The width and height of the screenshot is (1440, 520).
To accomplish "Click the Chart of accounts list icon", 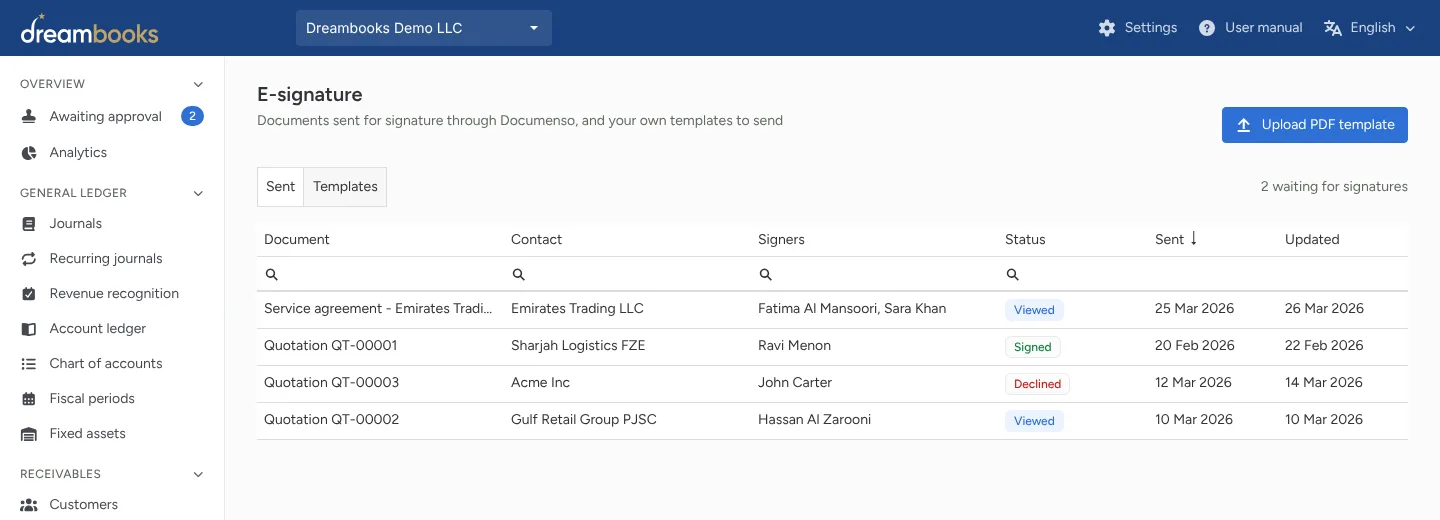I will click(29, 364).
